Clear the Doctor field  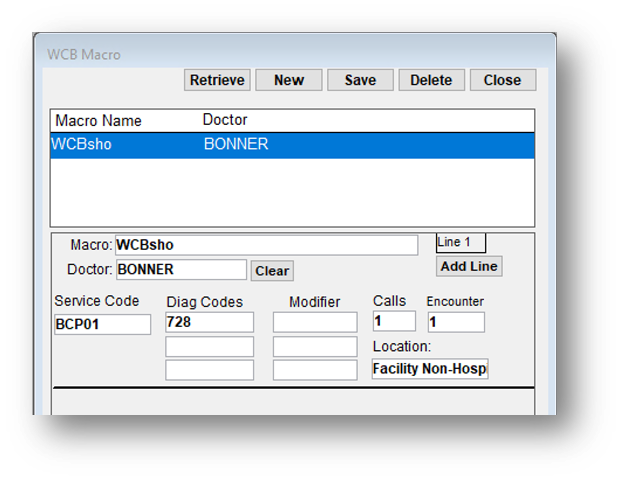272,271
